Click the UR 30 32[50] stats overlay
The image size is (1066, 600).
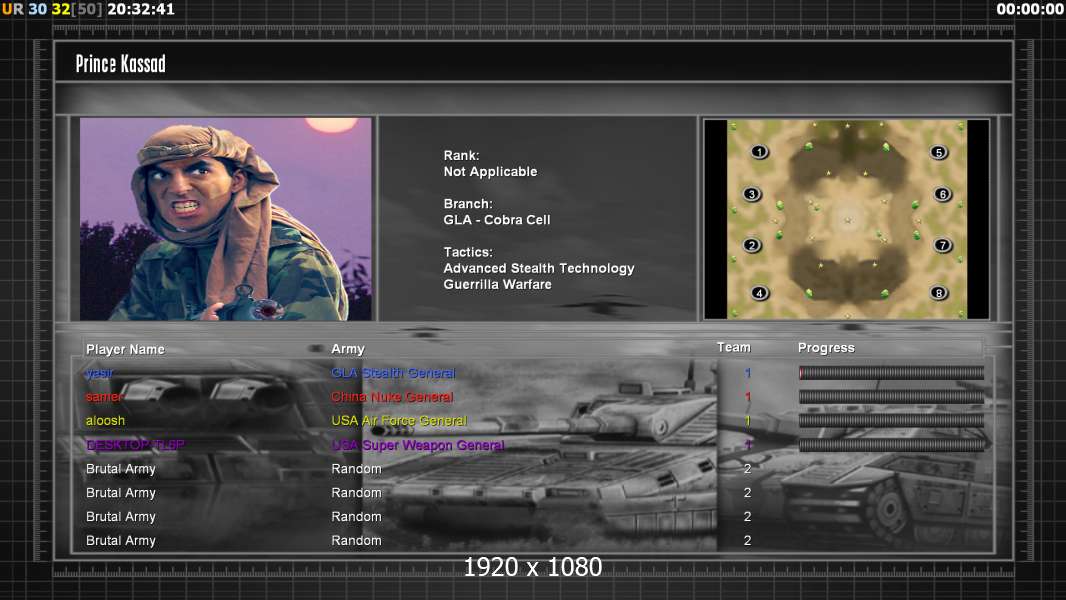tap(52, 10)
